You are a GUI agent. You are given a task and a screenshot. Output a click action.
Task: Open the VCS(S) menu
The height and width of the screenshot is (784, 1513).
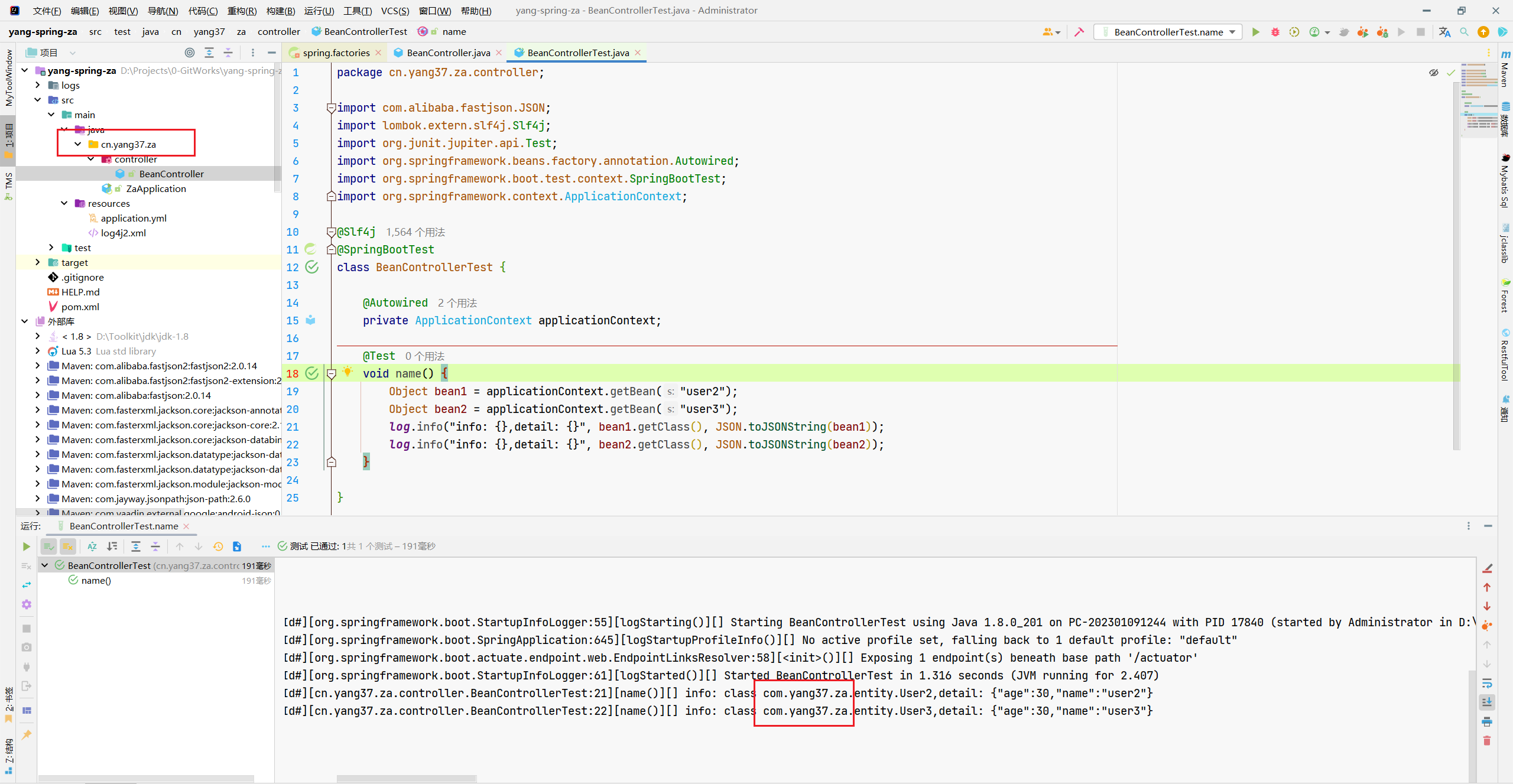[395, 11]
